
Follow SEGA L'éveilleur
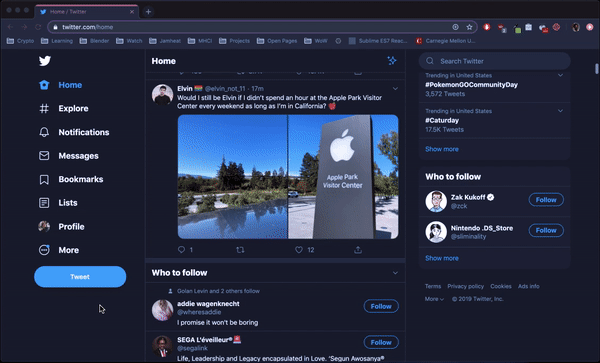click(x=381, y=342)
